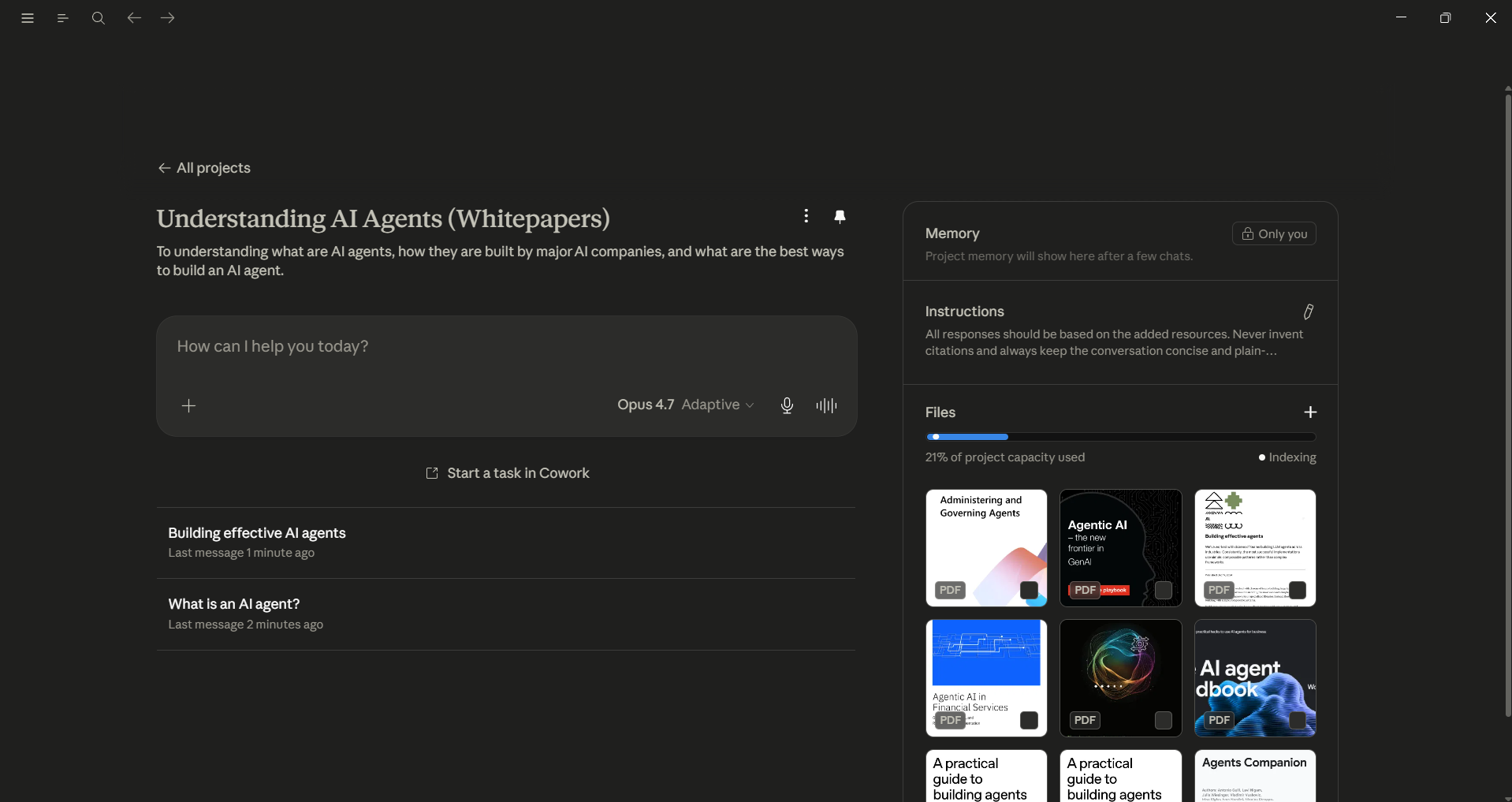Tick the checkbox on Agentic AI in Financial Services PDF

pos(1029,720)
